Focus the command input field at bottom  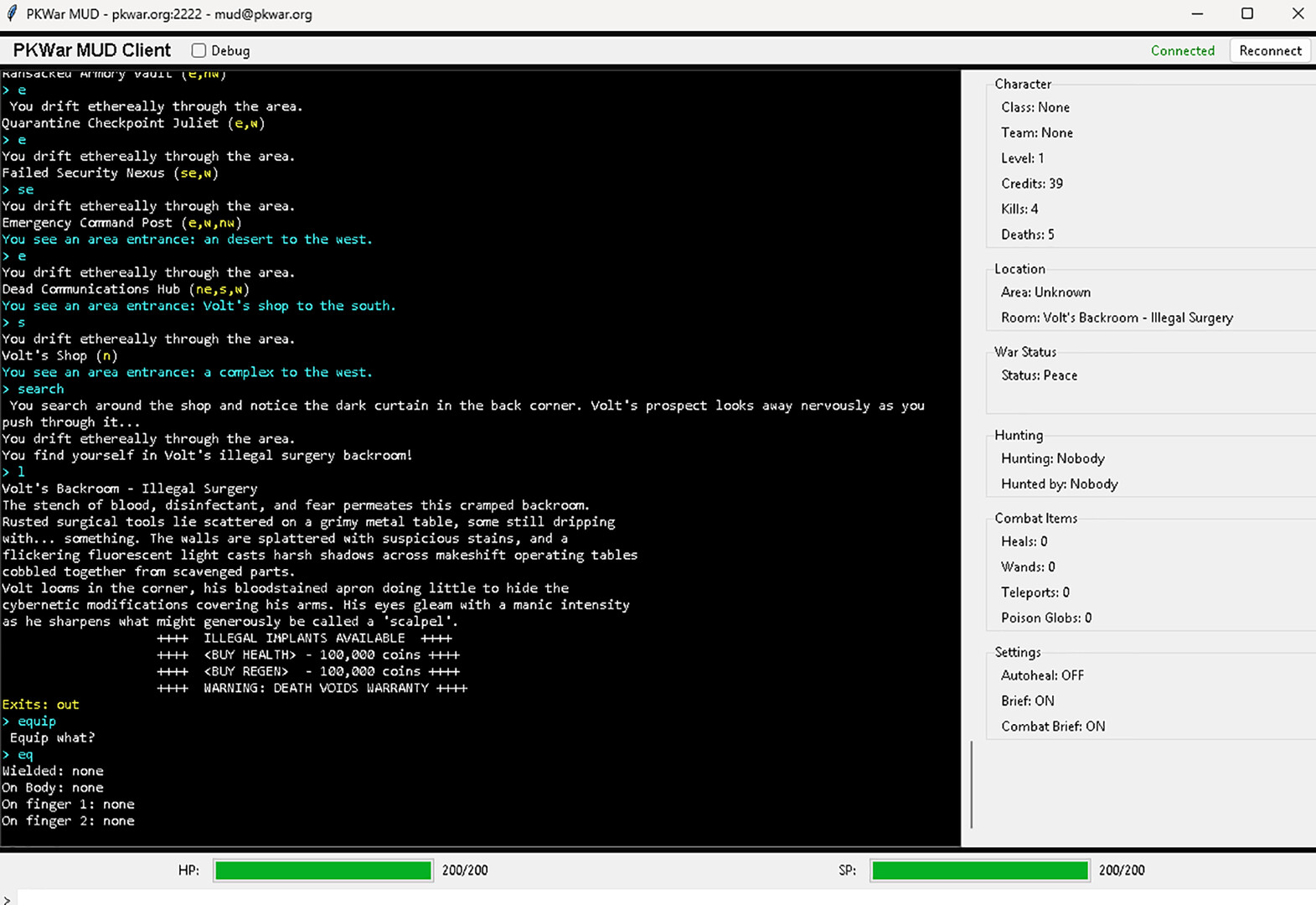653,897
